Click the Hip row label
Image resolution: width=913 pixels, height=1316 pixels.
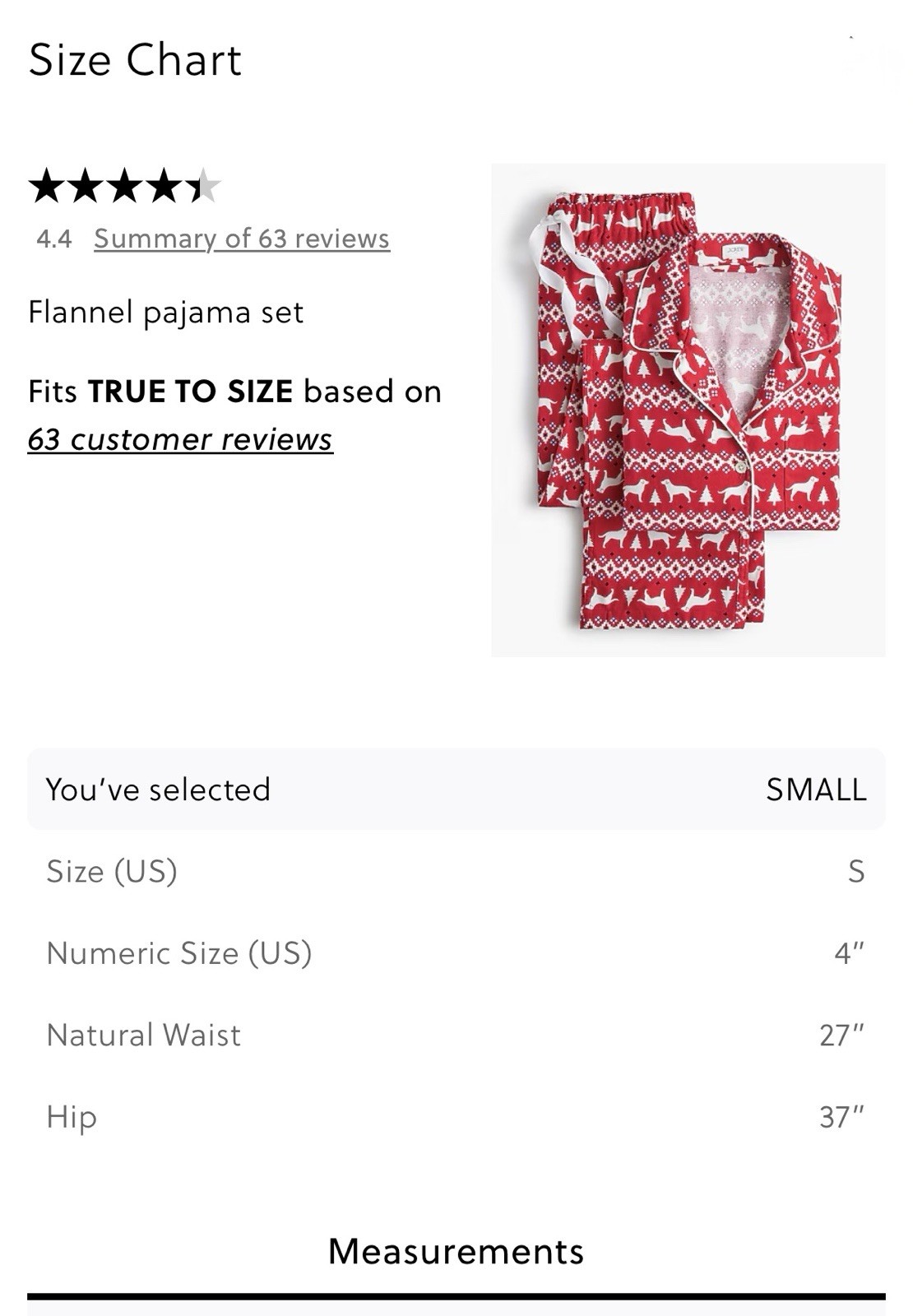[x=72, y=1117]
